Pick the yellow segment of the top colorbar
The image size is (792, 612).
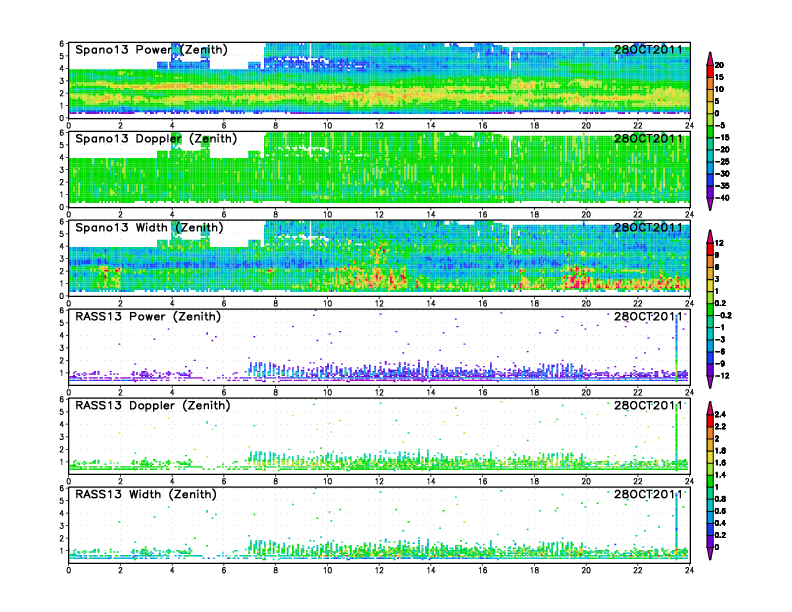pyautogui.click(x=710, y=108)
